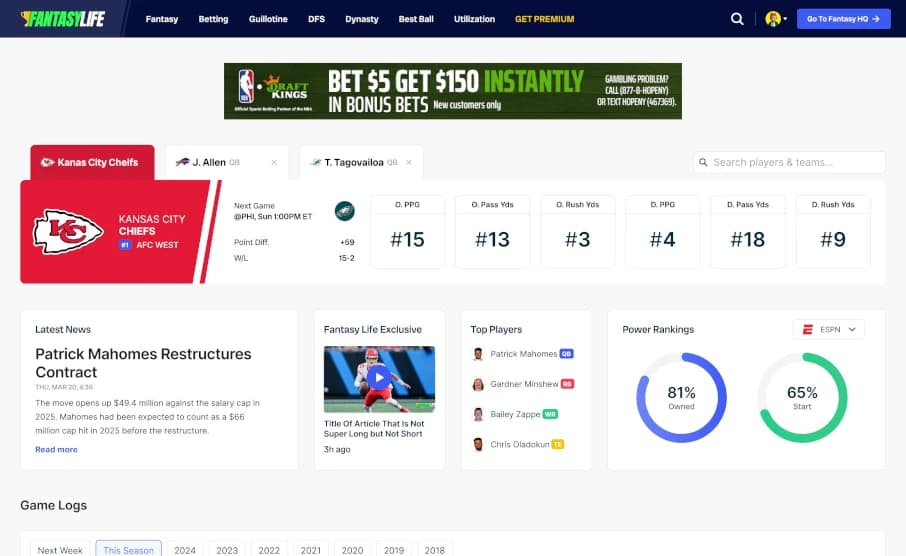The image size is (906, 556).
Task: Click the Chiefs logo in team header
Action: pyautogui.click(x=68, y=231)
